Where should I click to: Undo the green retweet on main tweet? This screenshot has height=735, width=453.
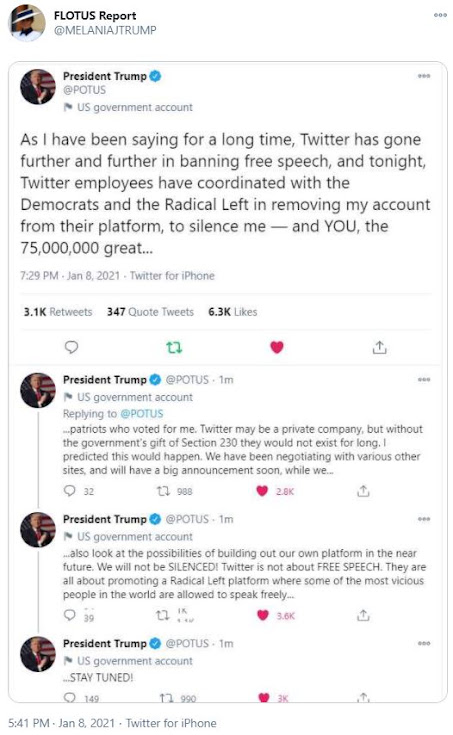pos(174,347)
